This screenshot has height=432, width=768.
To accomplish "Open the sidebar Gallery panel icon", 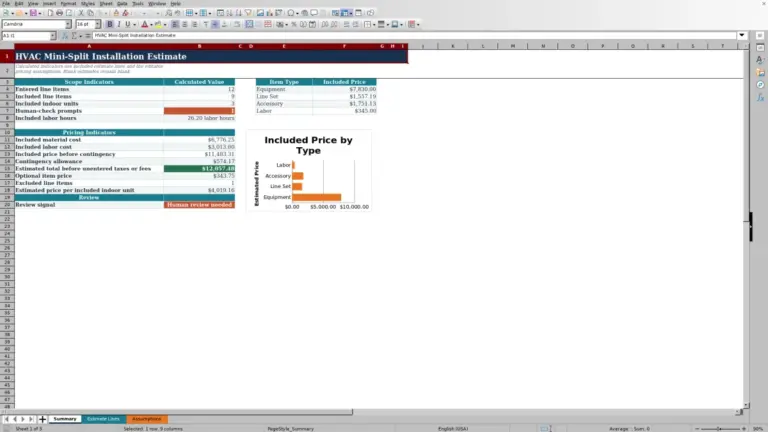I will [760, 72].
